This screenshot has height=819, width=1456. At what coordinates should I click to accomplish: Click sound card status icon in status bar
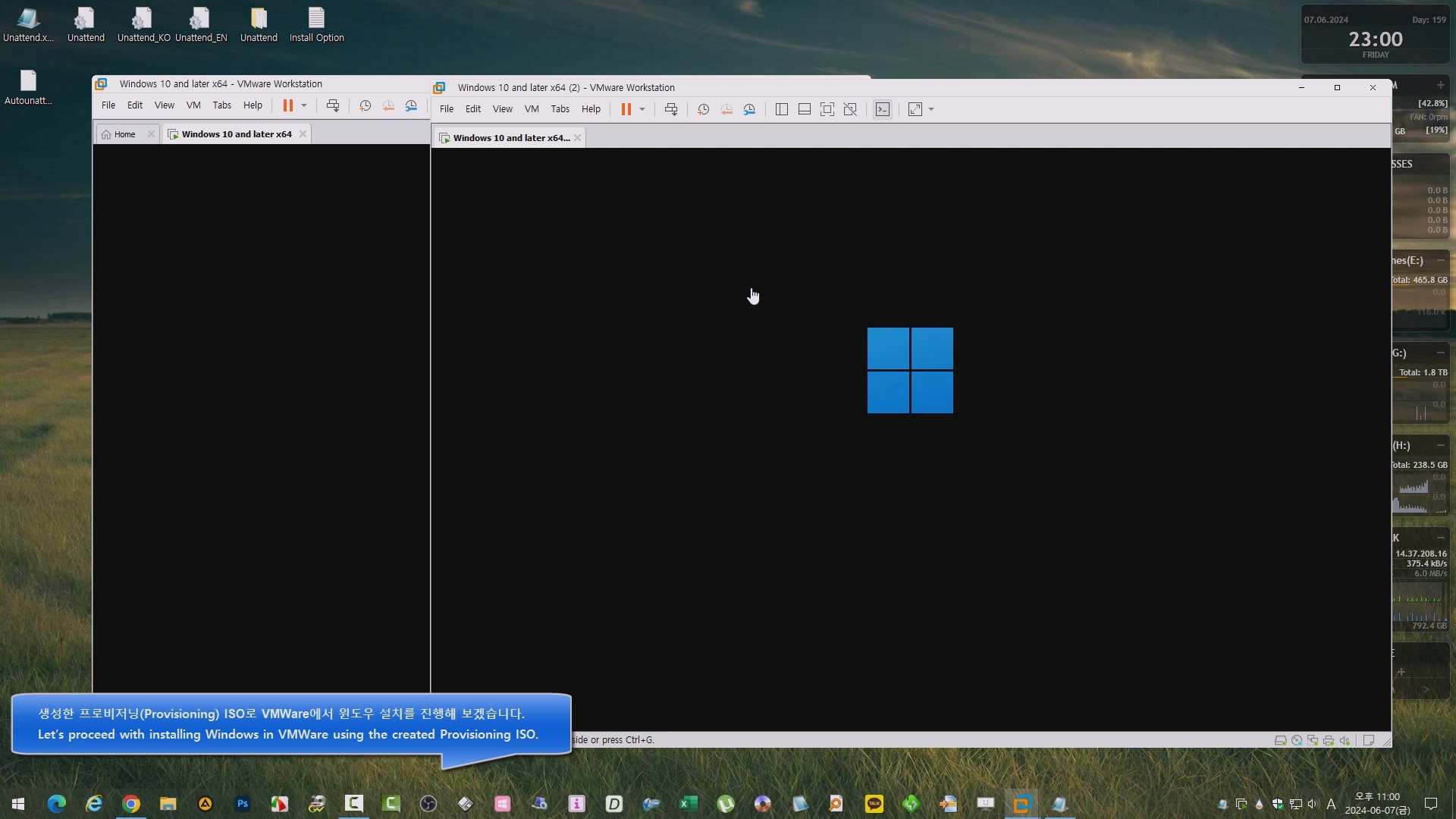1345,740
